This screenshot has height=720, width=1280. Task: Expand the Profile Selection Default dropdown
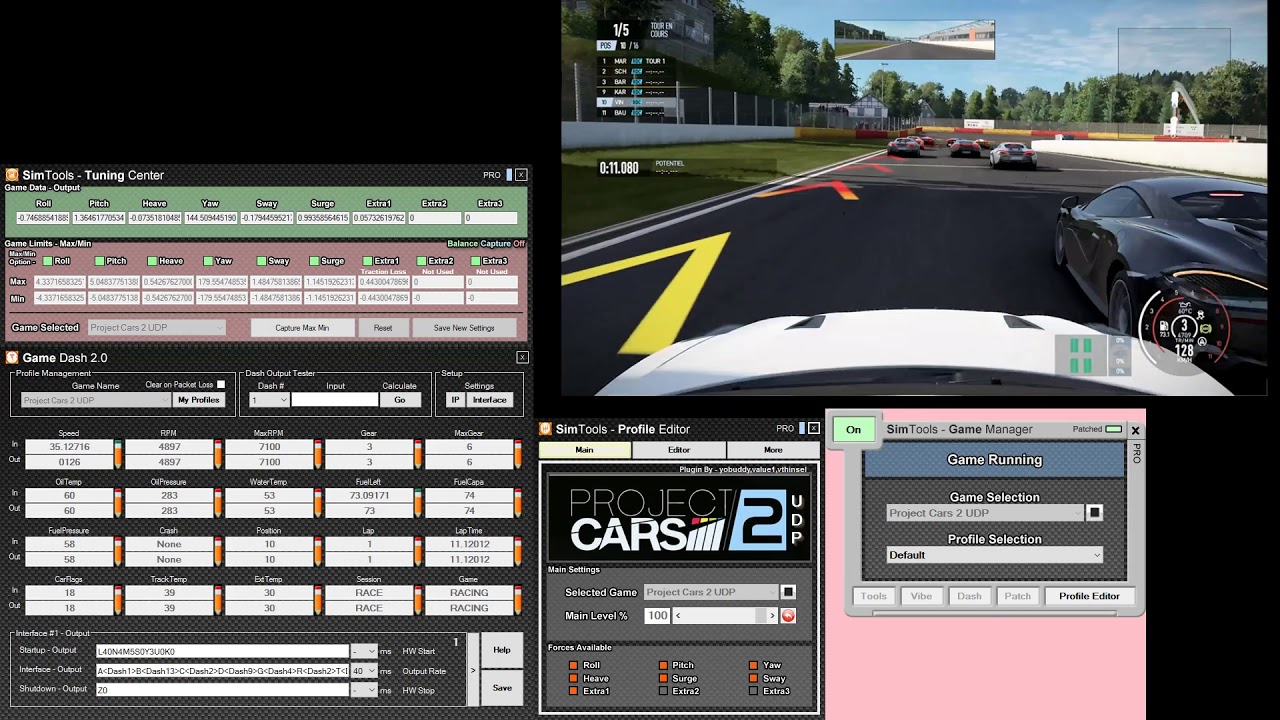click(995, 555)
